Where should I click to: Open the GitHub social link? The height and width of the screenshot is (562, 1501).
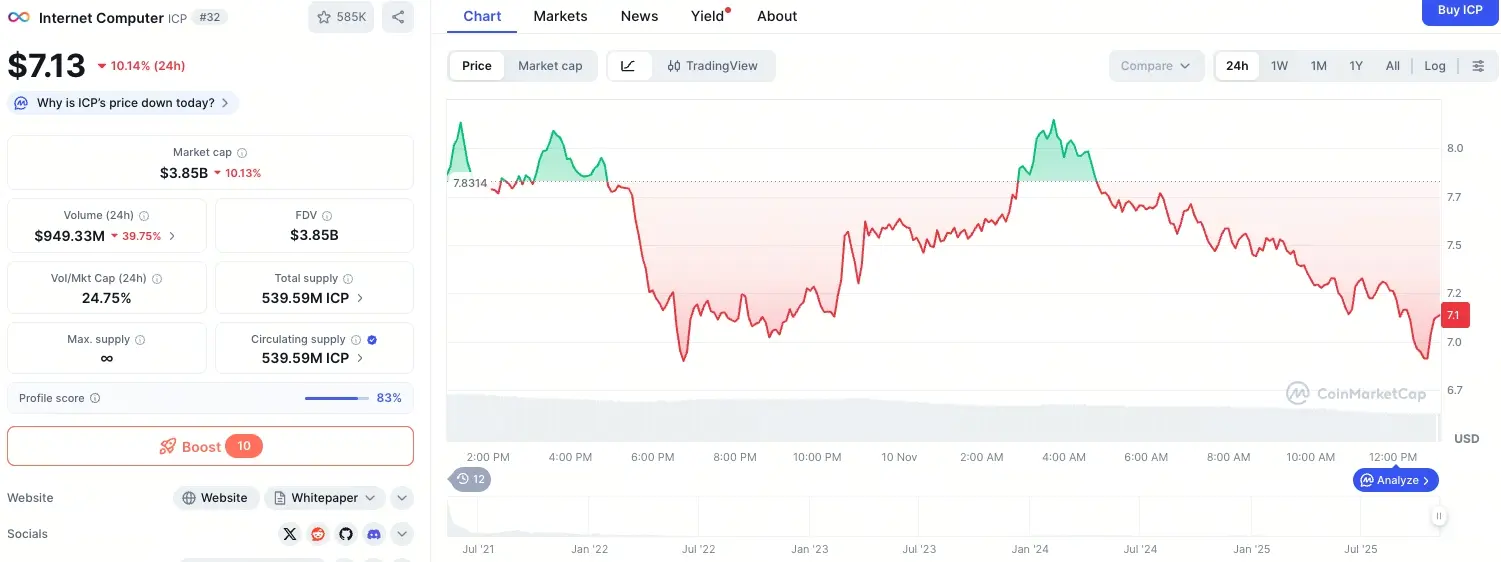pyautogui.click(x=346, y=534)
